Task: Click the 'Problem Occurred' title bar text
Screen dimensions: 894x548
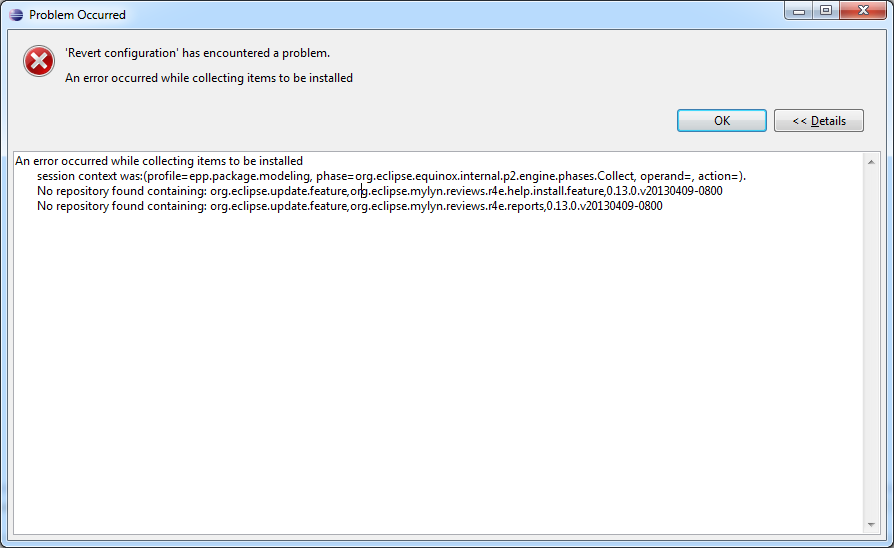Action: [77, 15]
